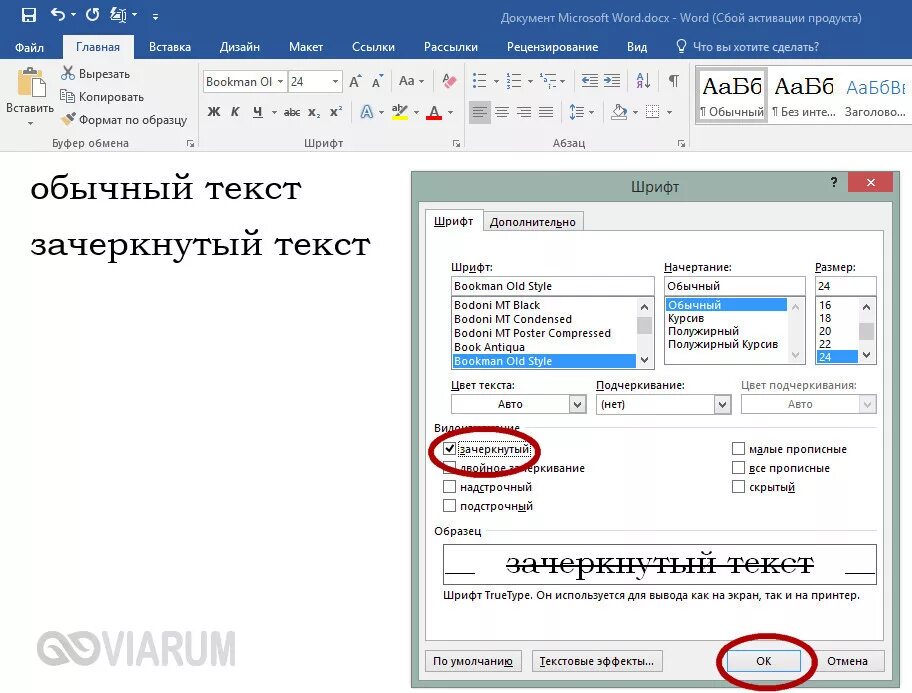Enable двойное зачеркивание checkbox
Screen dimensions: 912x693
tap(449, 468)
